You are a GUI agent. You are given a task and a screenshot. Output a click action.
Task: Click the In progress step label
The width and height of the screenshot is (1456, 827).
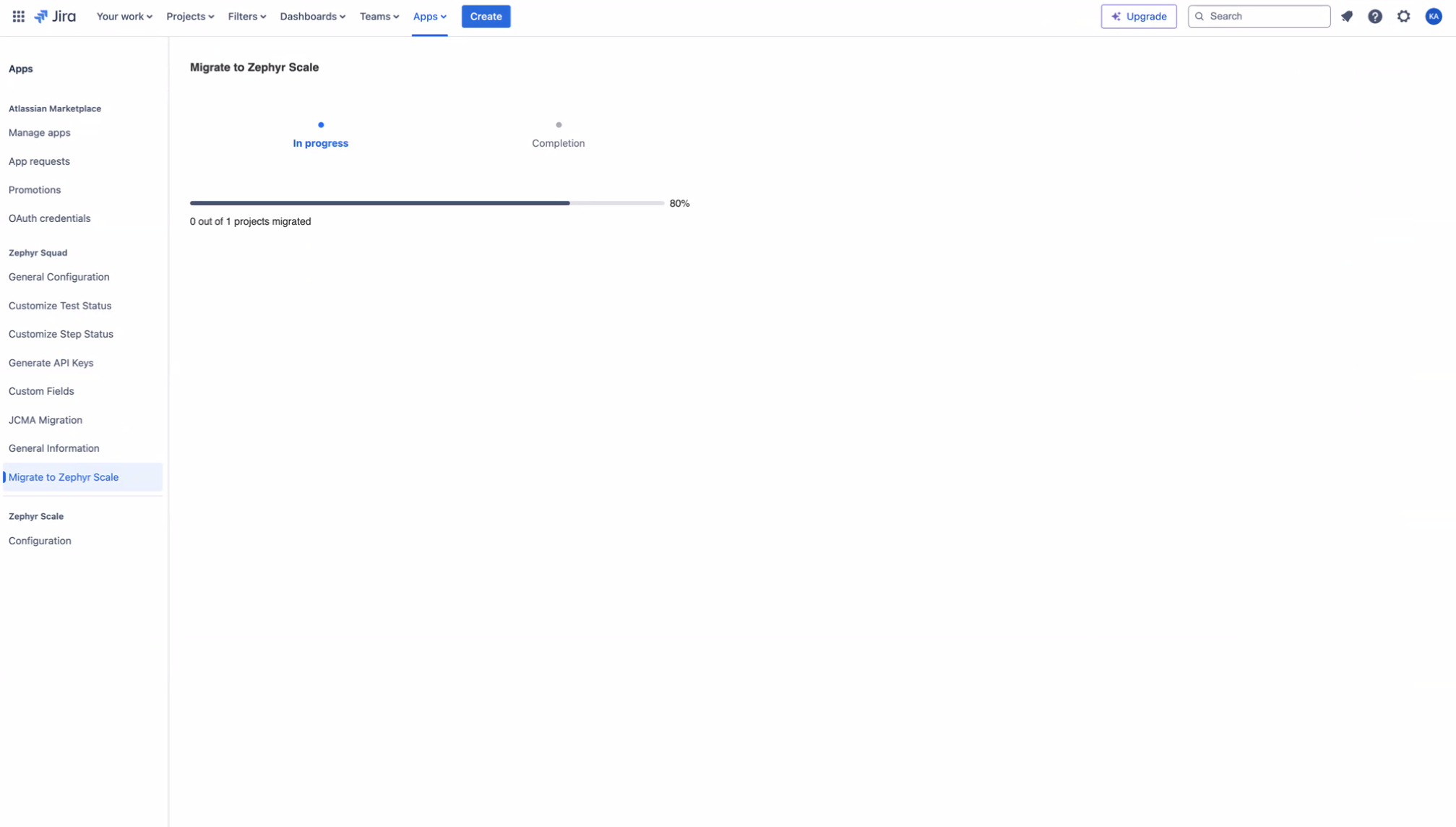(320, 143)
